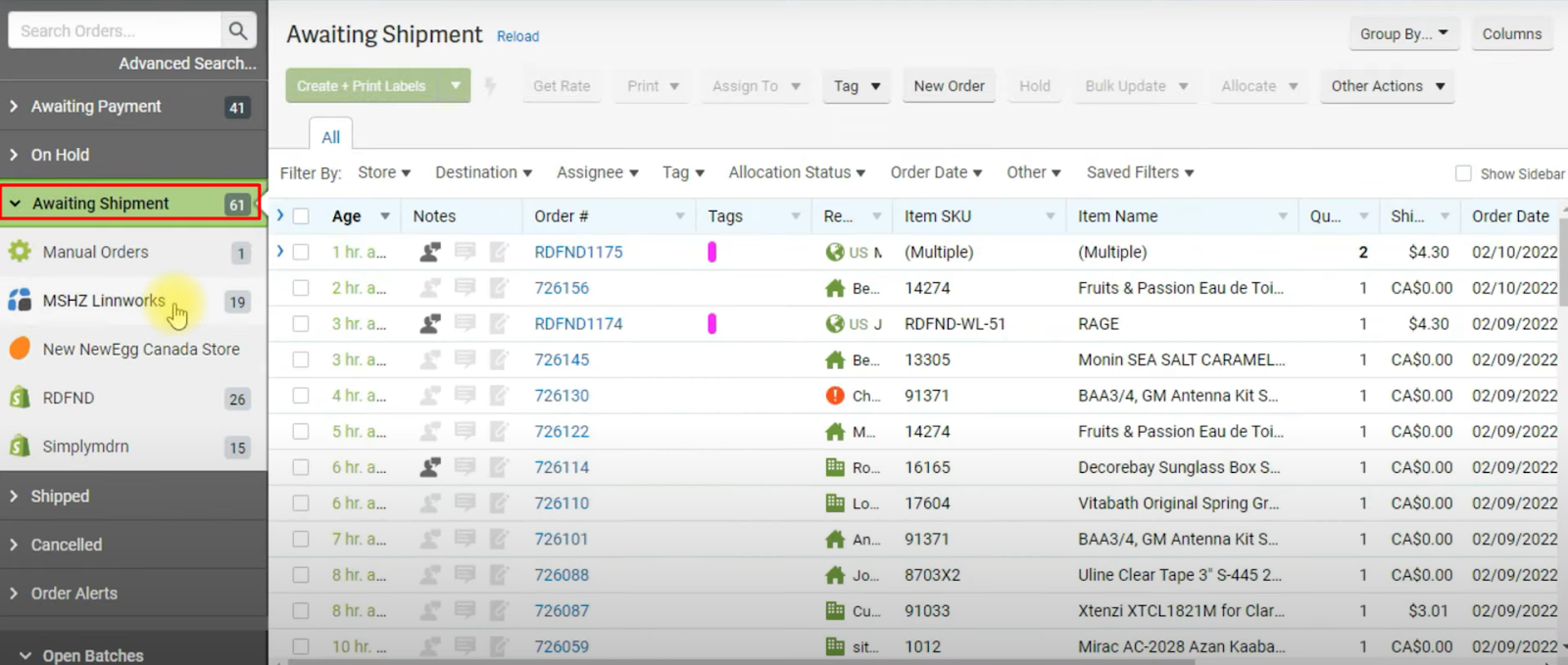Click the Reload link

click(x=517, y=36)
